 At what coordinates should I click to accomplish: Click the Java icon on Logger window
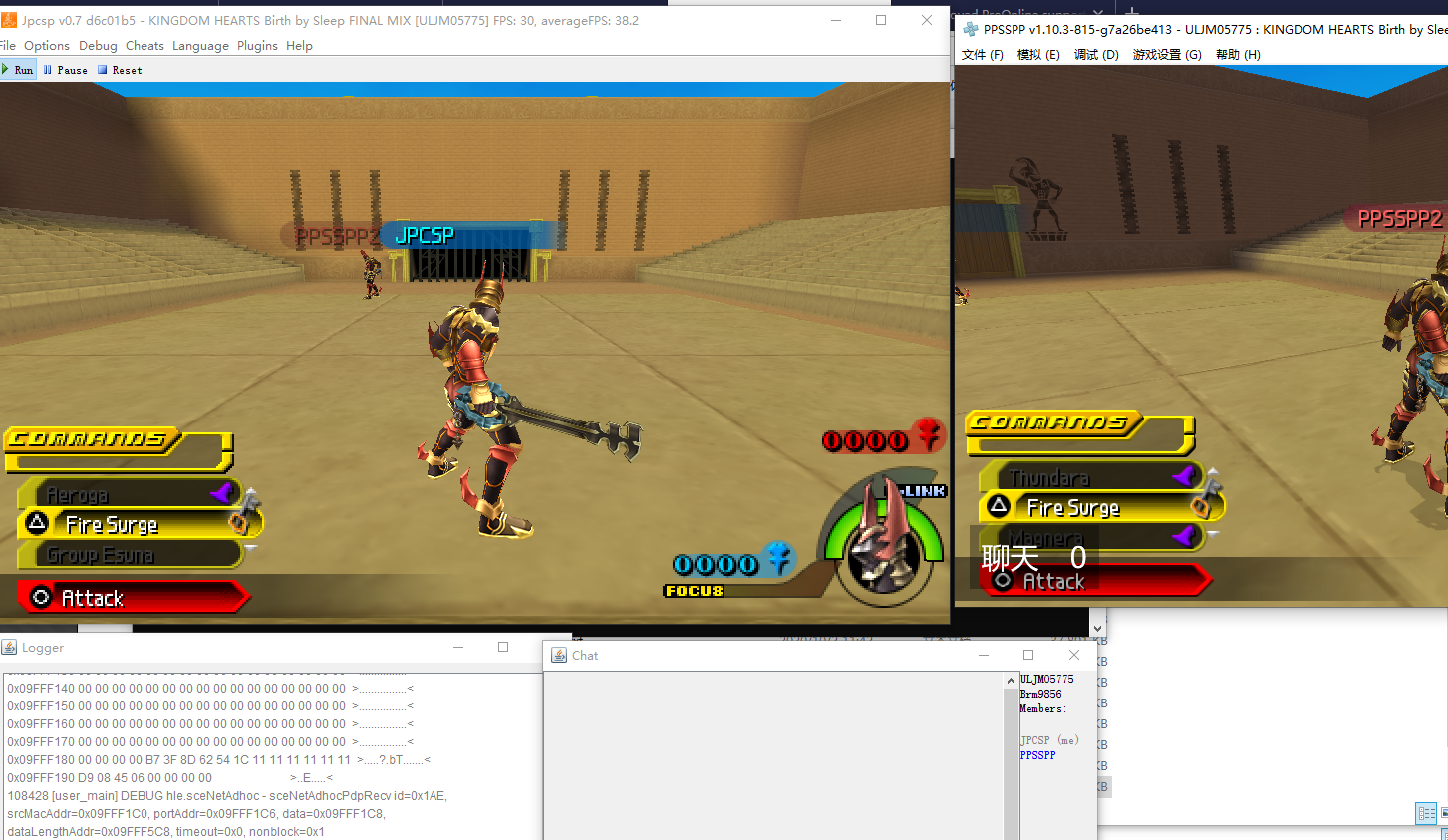click(9, 648)
